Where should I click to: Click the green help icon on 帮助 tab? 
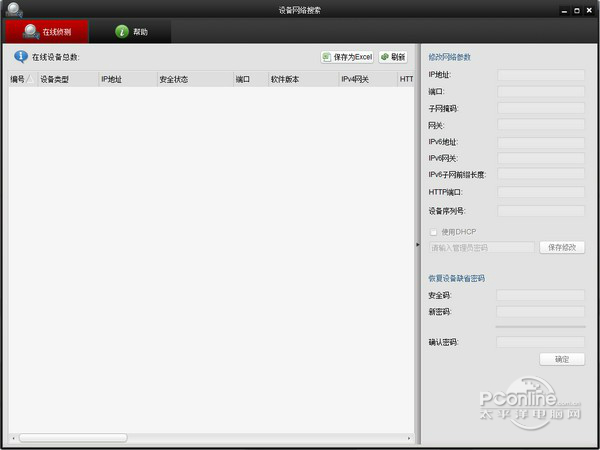click(x=122, y=32)
